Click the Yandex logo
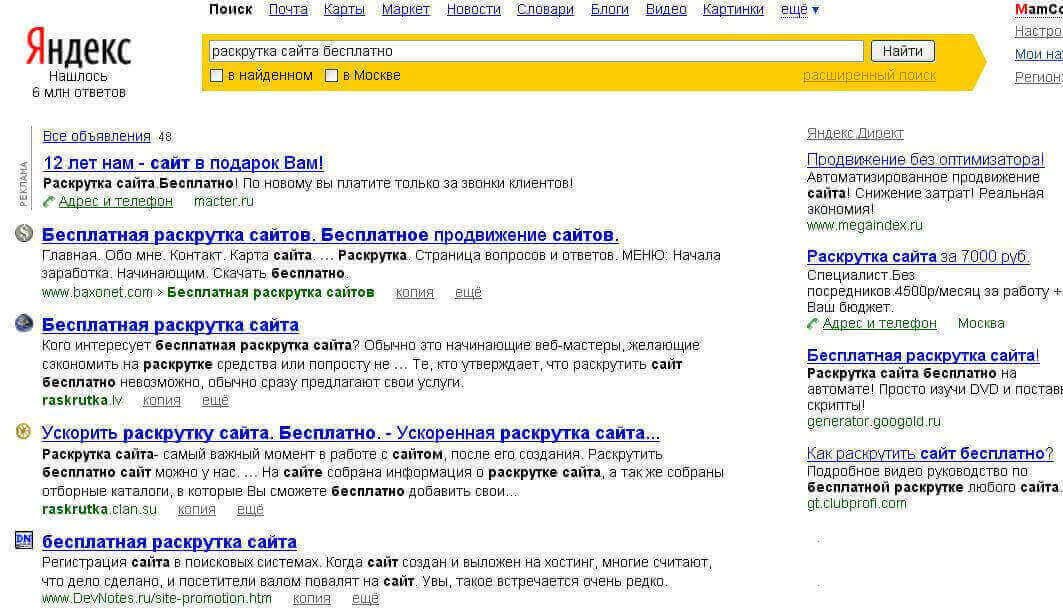The width and height of the screenshot is (1063, 615). [x=78, y=47]
